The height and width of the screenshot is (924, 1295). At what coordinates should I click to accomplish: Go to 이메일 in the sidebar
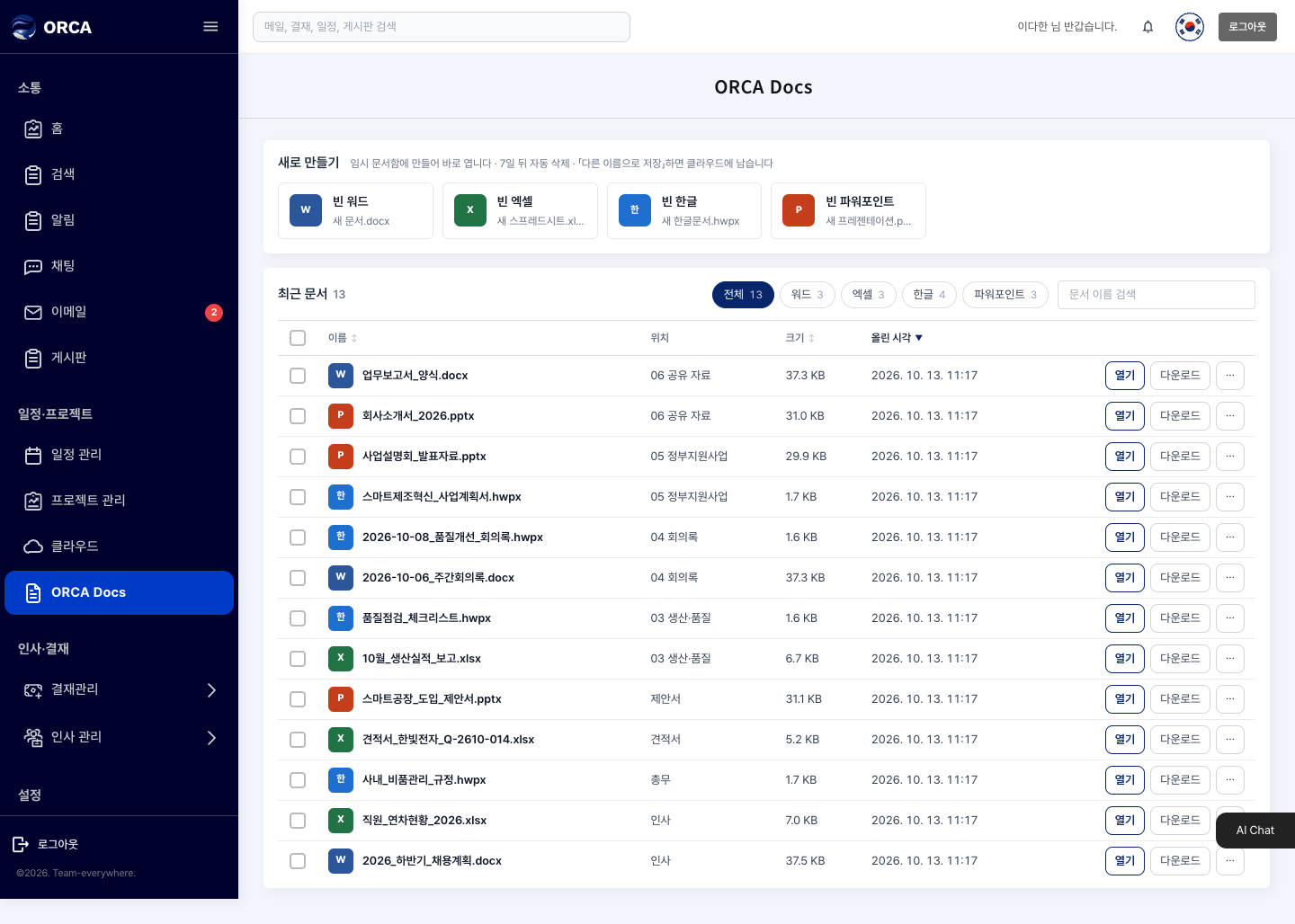pyautogui.click(x=119, y=312)
